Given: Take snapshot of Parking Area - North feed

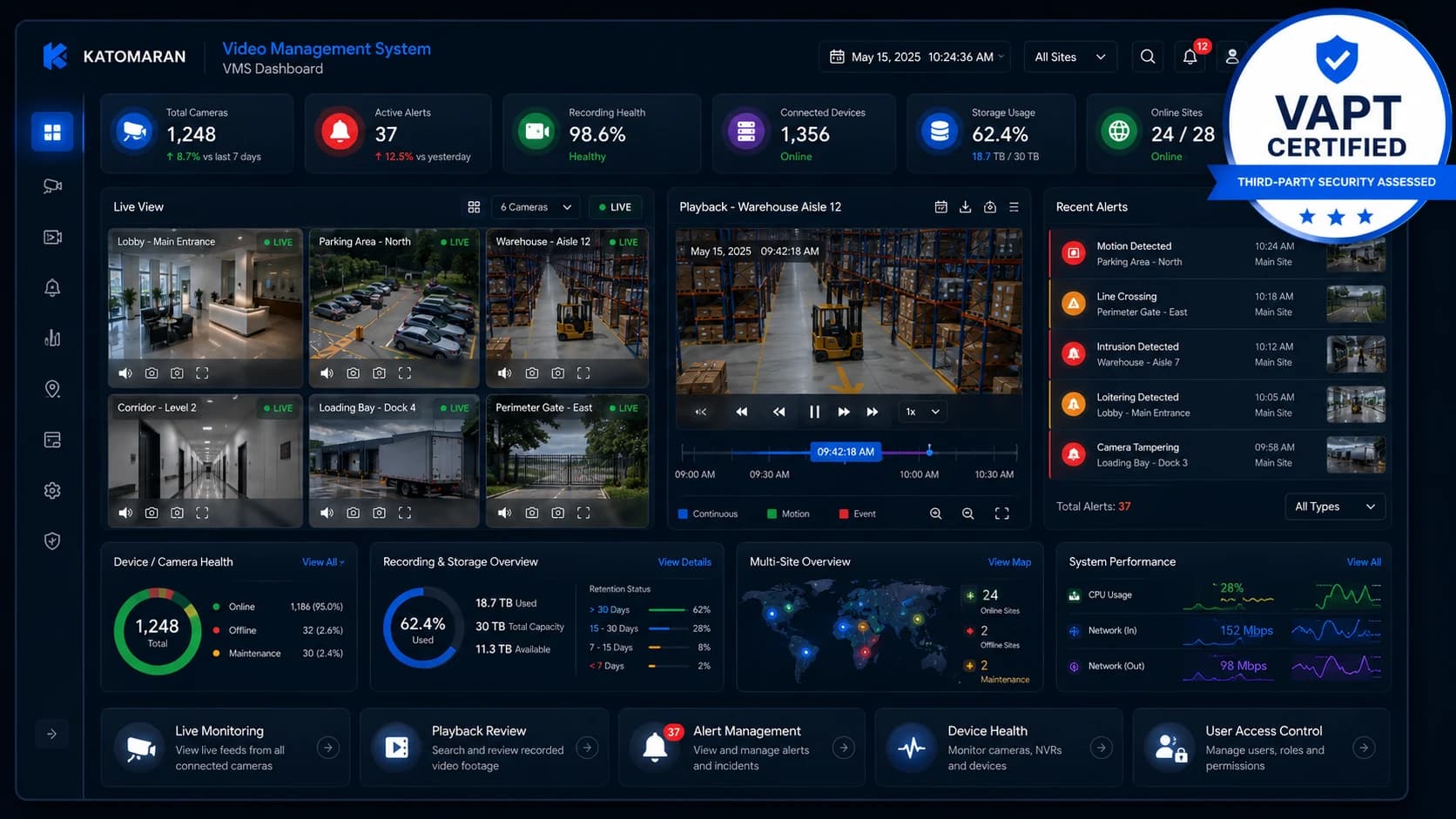Looking at the screenshot, I should coord(353,373).
